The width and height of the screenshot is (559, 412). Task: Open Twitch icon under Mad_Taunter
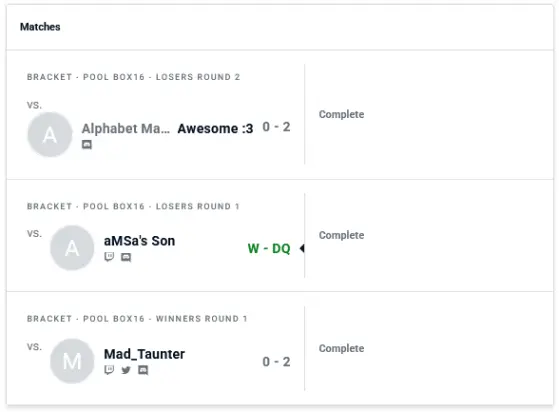(x=109, y=370)
